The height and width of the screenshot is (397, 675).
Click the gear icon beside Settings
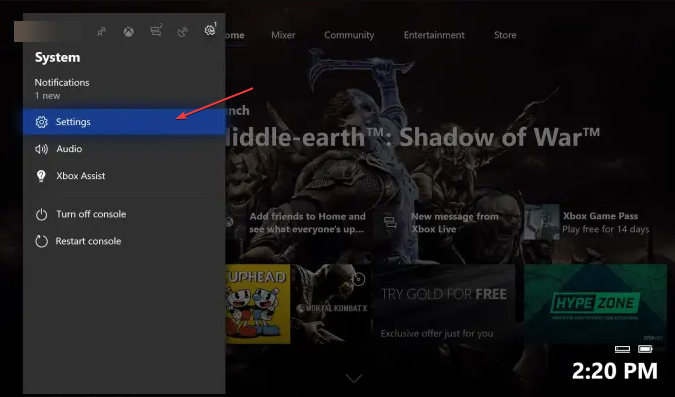click(41, 122)
